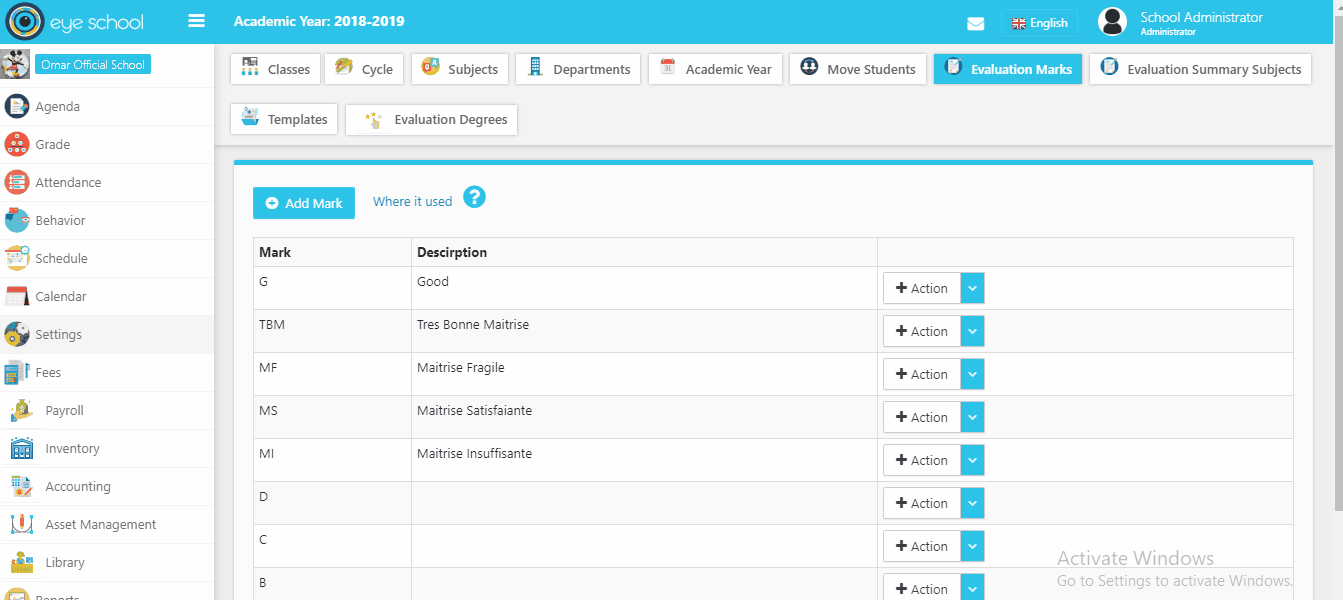Click the Action button for mark MI

point(921,460)
